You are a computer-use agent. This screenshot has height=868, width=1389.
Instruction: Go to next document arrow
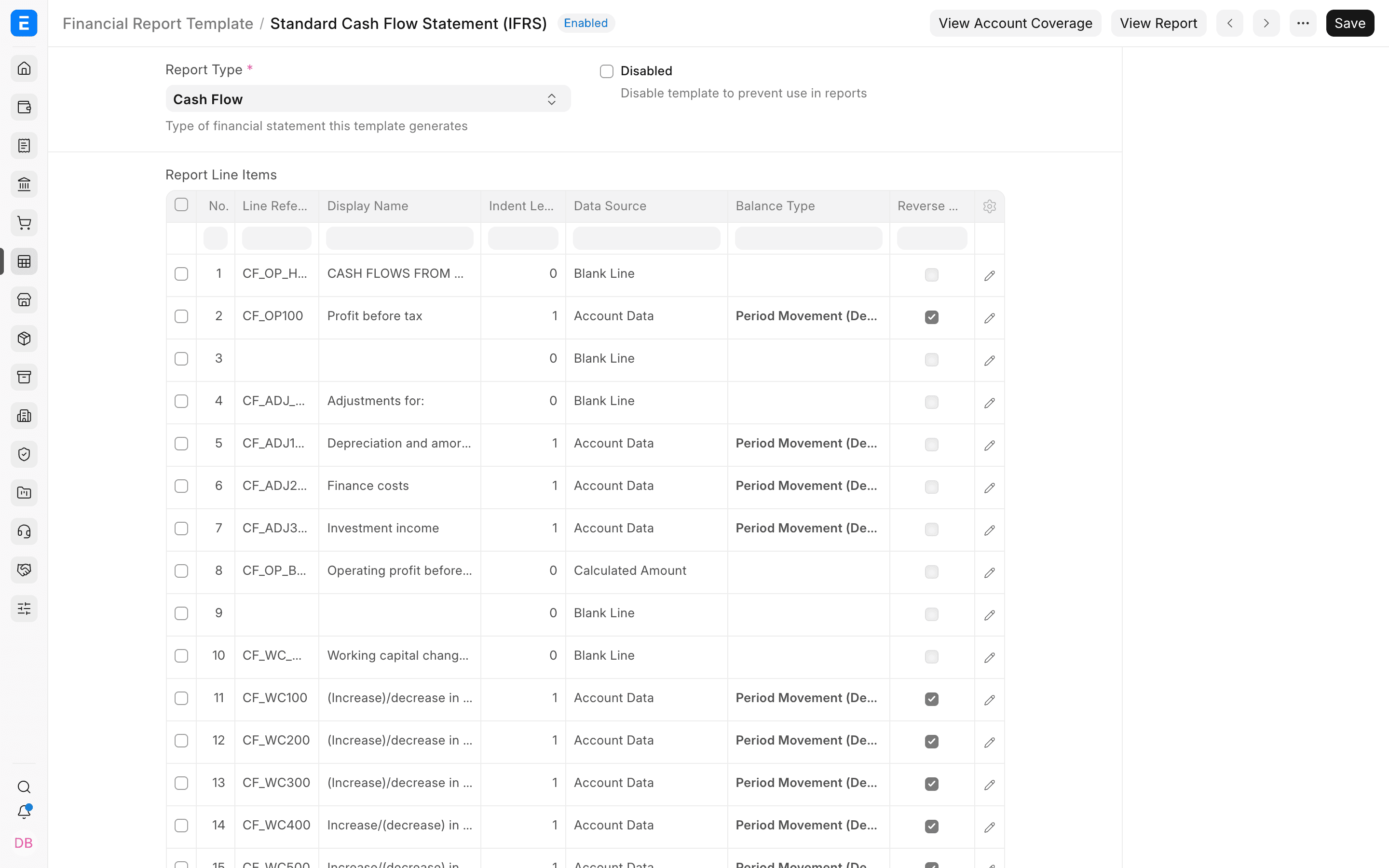tap(1266, 23)
